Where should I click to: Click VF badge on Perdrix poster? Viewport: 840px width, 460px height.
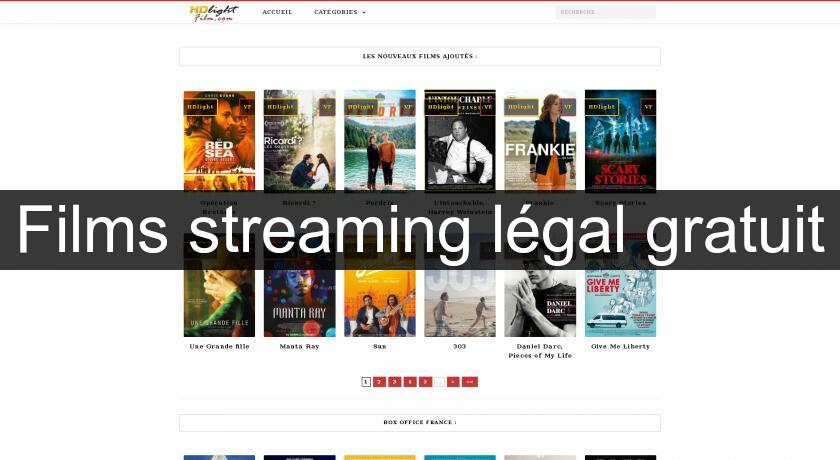pos(407,107)
